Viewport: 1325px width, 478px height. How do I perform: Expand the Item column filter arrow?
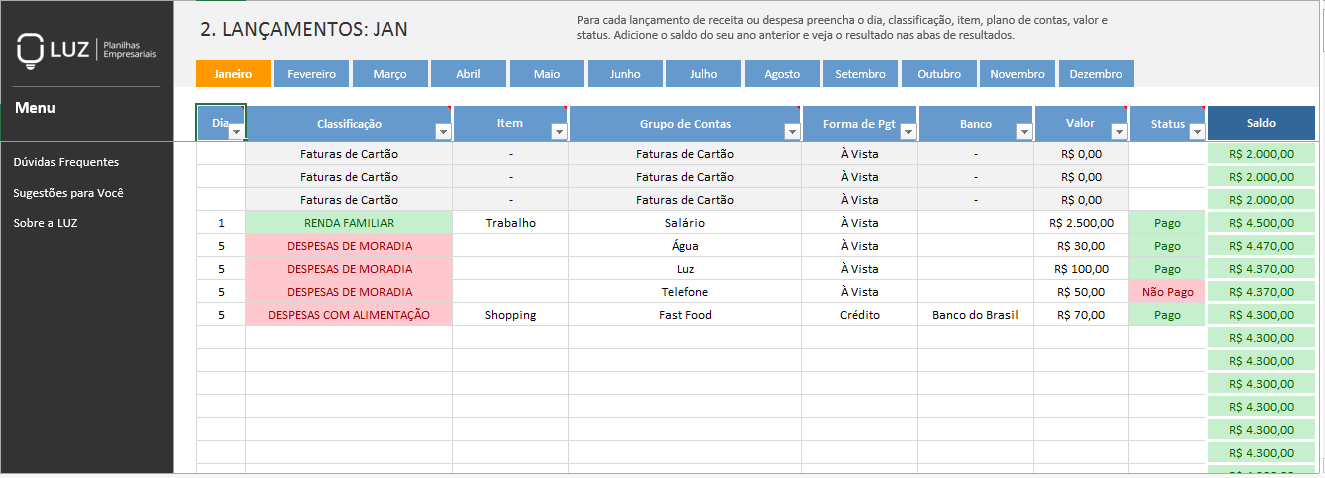point(559,131)
